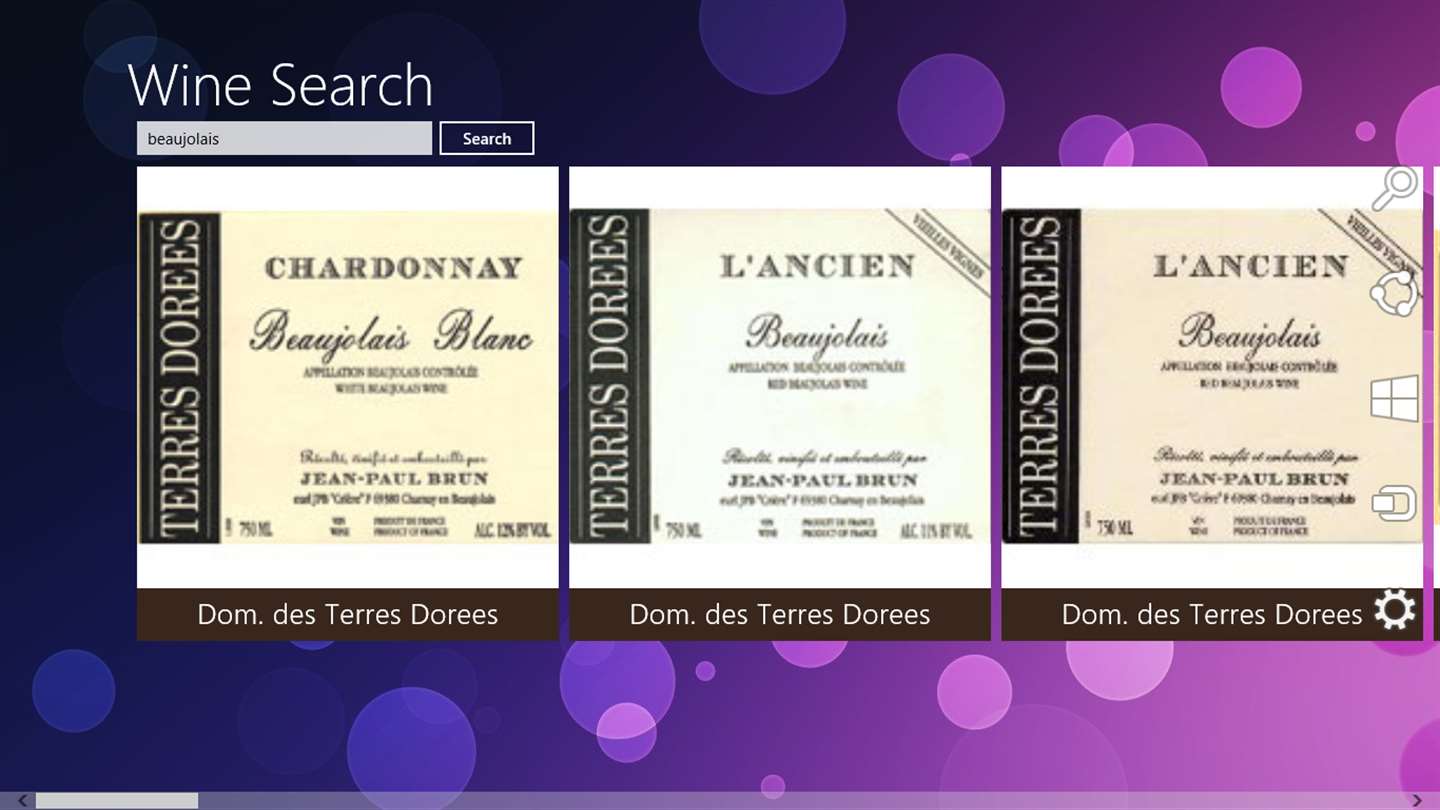Click the Search button
Screen dimensions: 1440x810
[487, 138]
